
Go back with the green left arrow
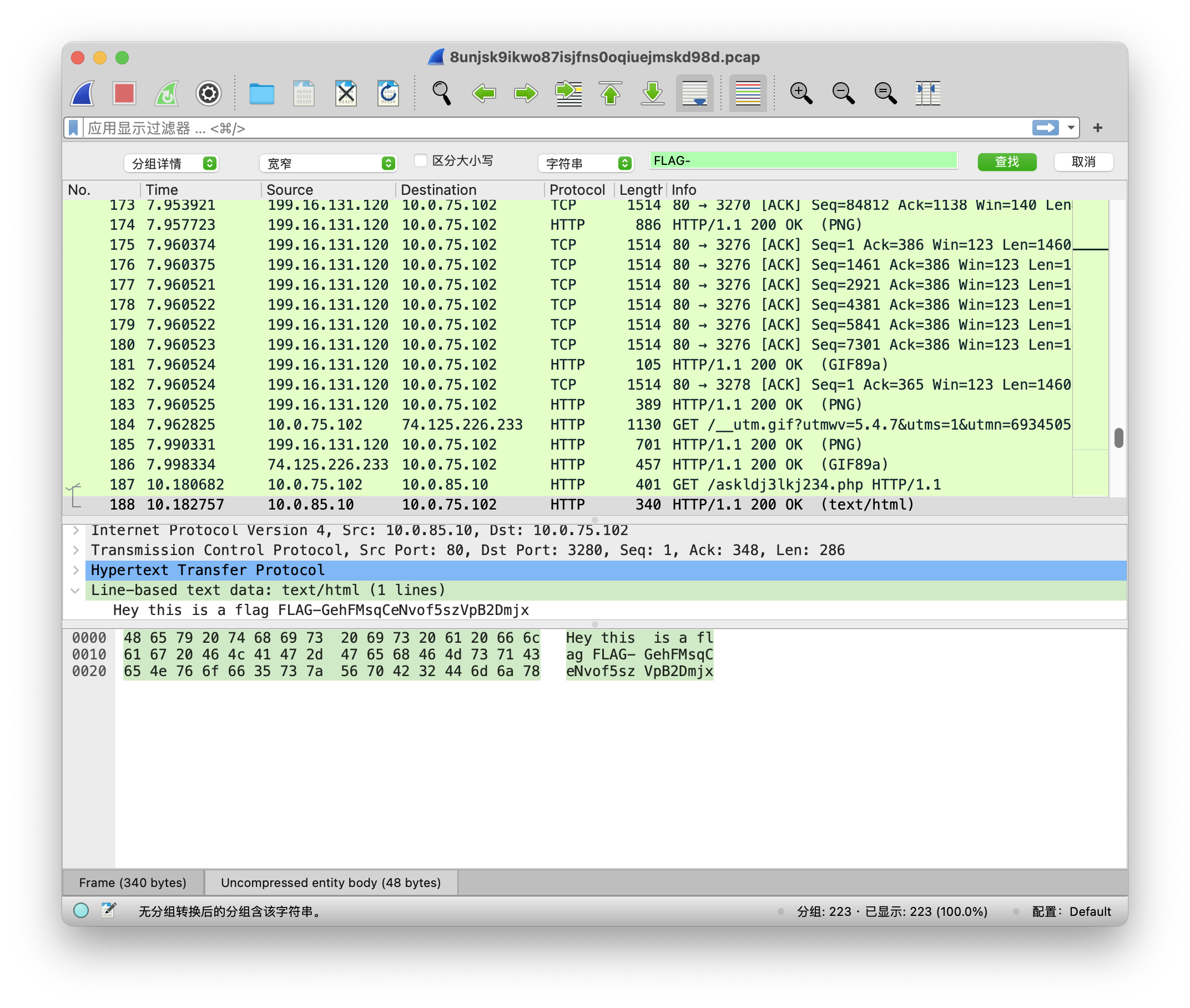[484, 93]
